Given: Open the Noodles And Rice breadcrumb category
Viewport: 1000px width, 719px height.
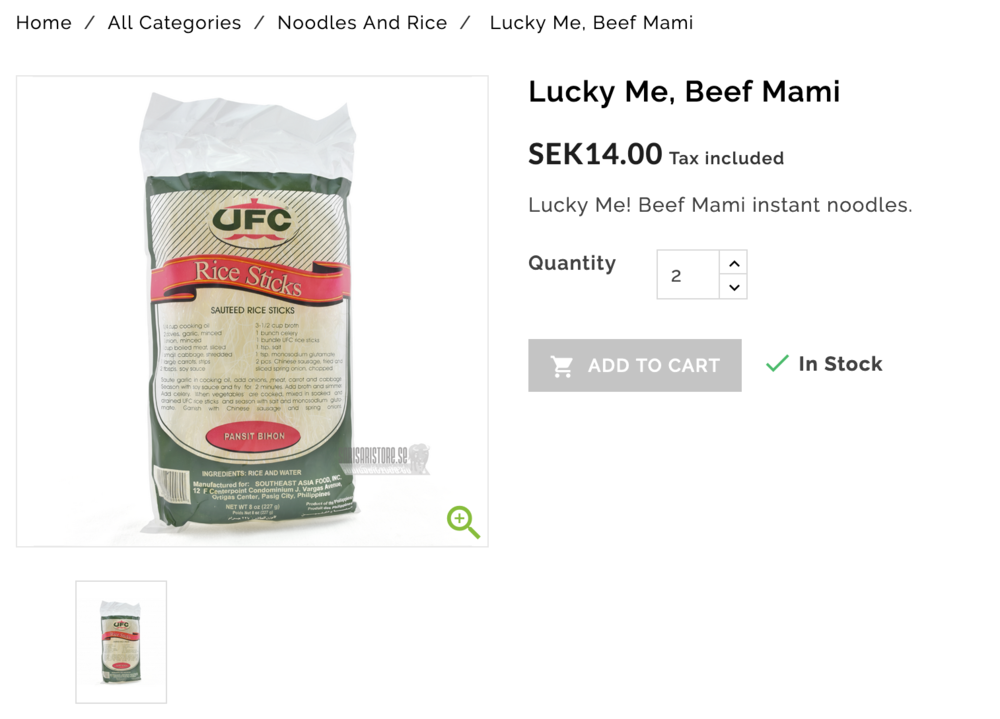Looking at the screenshot, I should click(x=362, y=23).
